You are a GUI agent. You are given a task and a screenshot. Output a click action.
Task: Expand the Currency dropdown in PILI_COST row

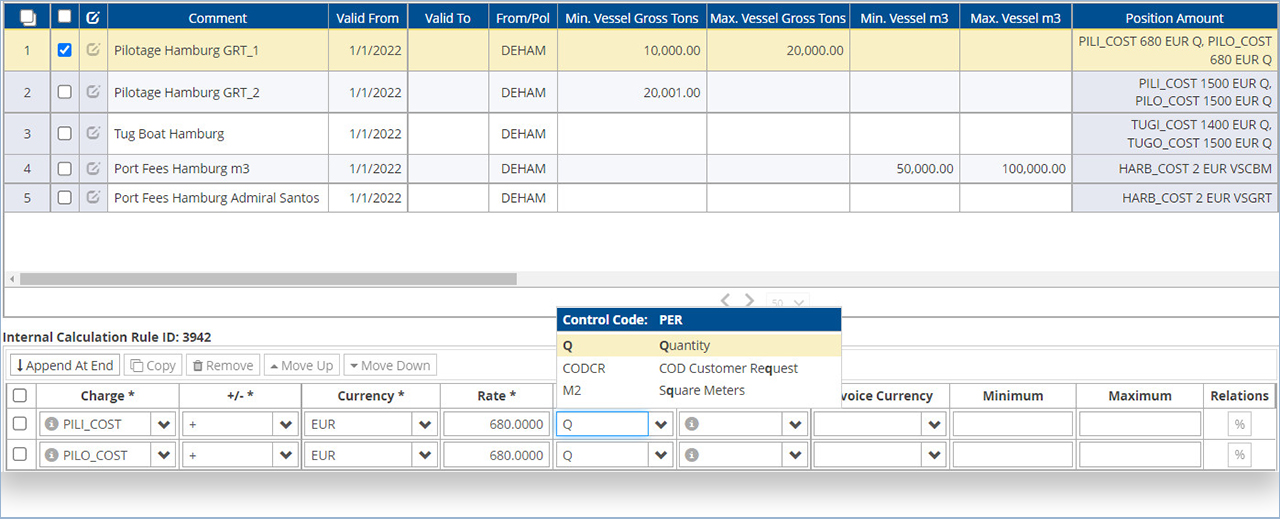pyautogui.click(x=426, y=424)
